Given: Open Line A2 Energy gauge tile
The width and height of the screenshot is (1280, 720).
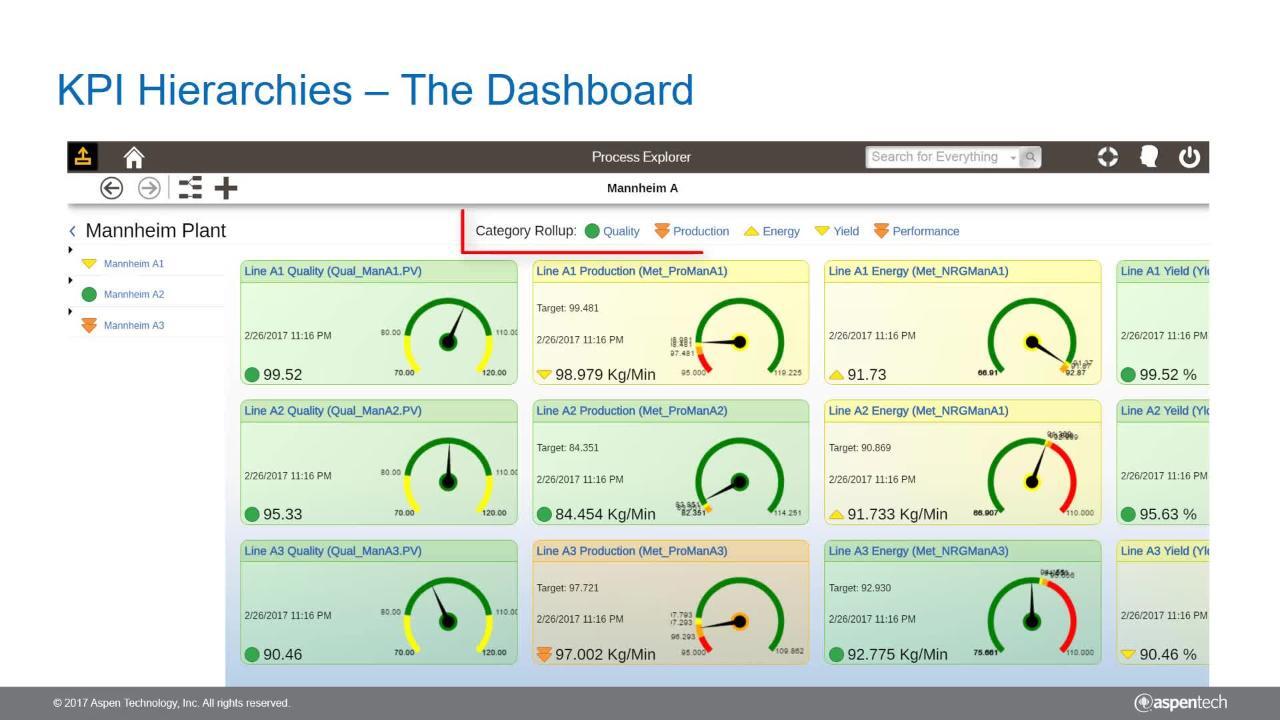Looking at the screenshot, I should 962,462.
